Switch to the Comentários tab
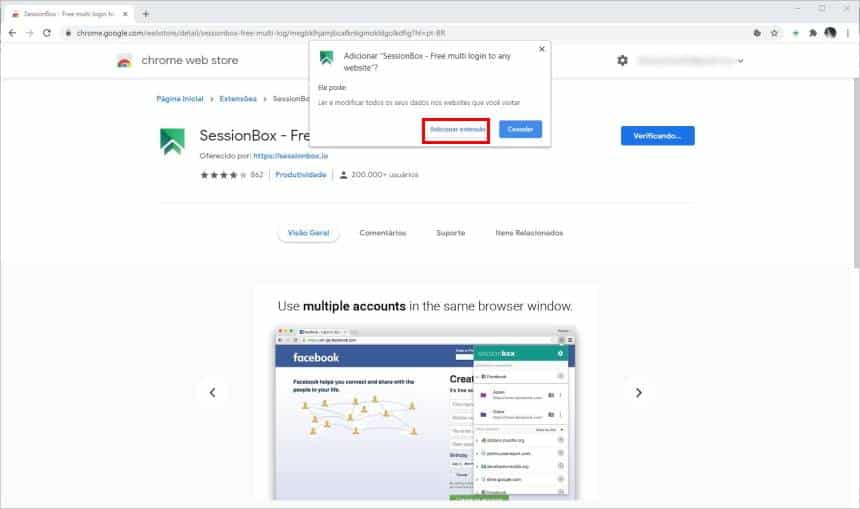 [383, 233]
